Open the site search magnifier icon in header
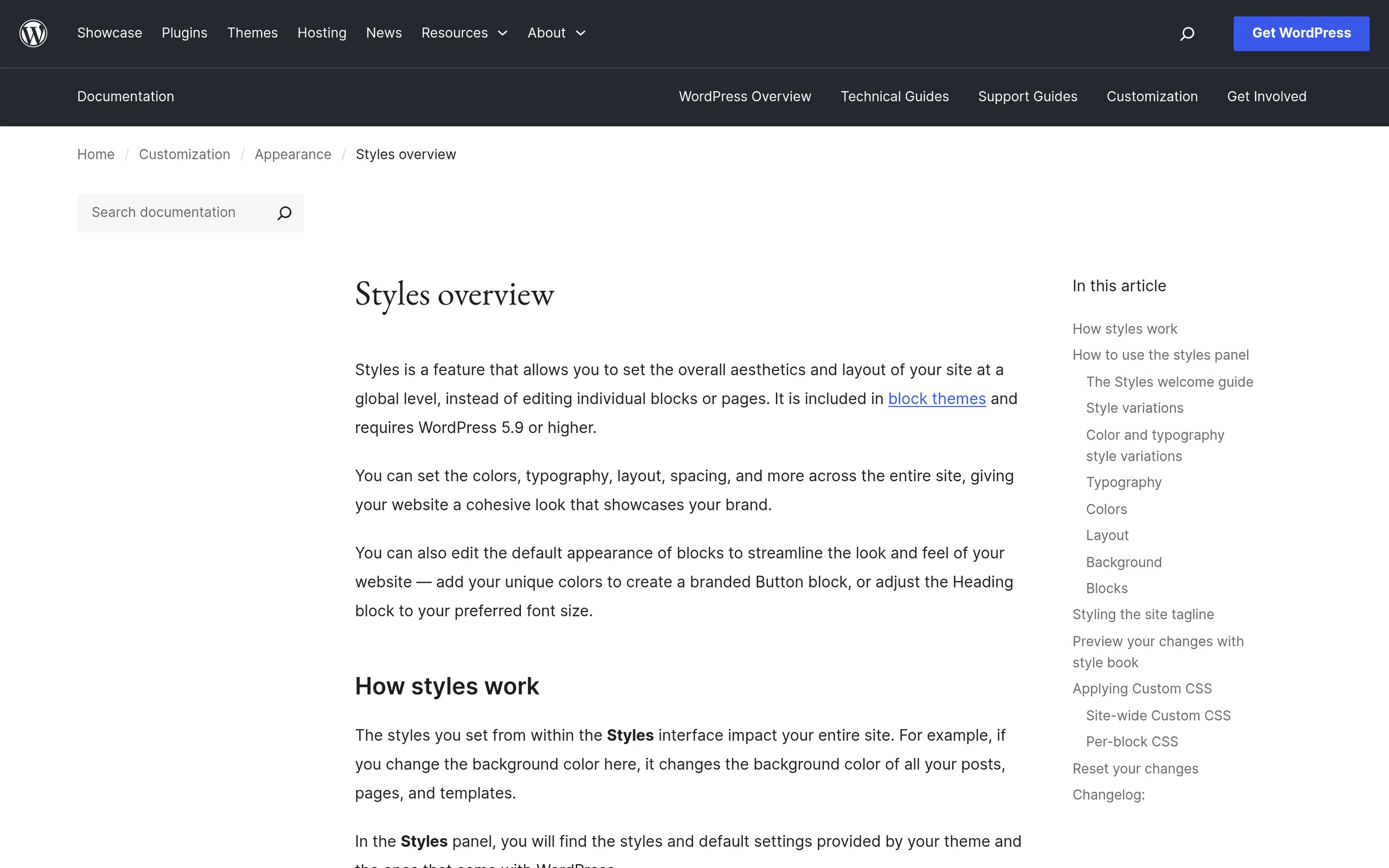1389x868 pixels. [x=1187, y=34]
